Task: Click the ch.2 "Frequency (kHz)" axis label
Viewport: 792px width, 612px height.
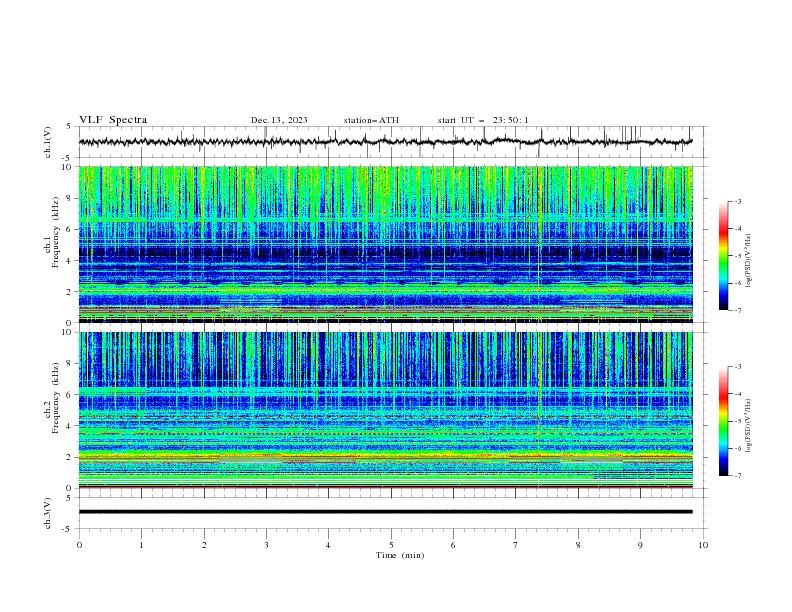Action: [55, 397]
